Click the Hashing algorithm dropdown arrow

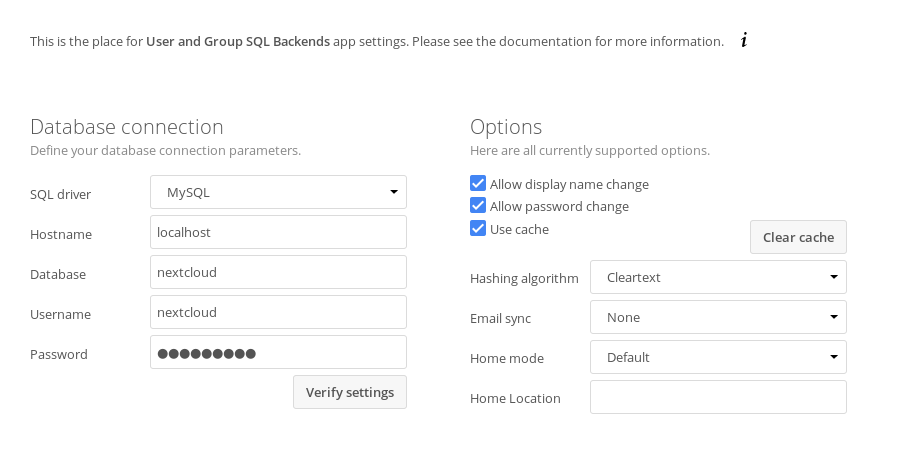click(834, 277)
